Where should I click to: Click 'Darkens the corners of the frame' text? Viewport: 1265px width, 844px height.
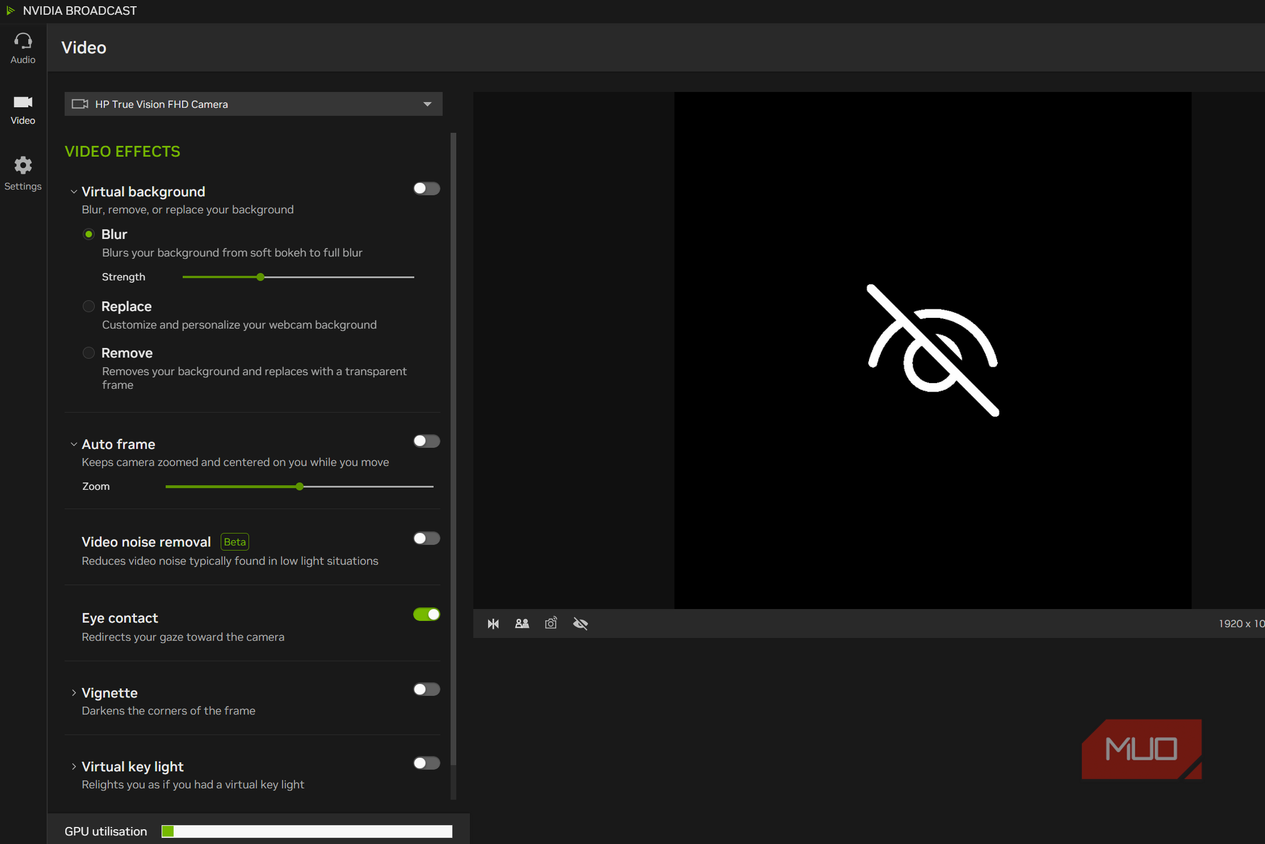169,711
